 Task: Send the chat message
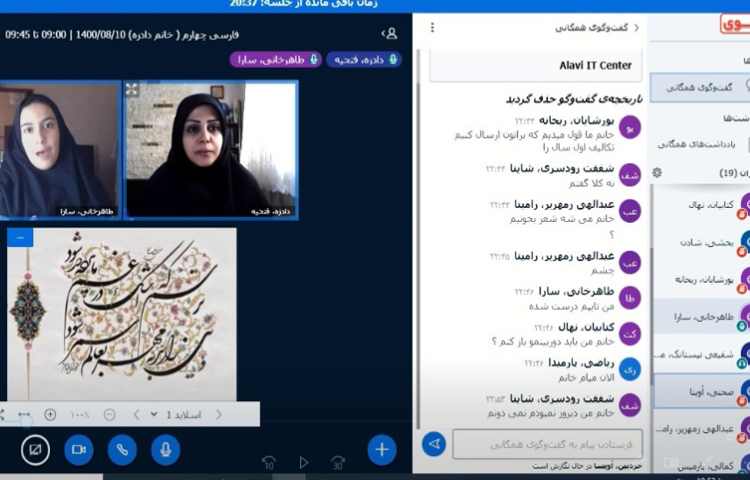point(434,444)
